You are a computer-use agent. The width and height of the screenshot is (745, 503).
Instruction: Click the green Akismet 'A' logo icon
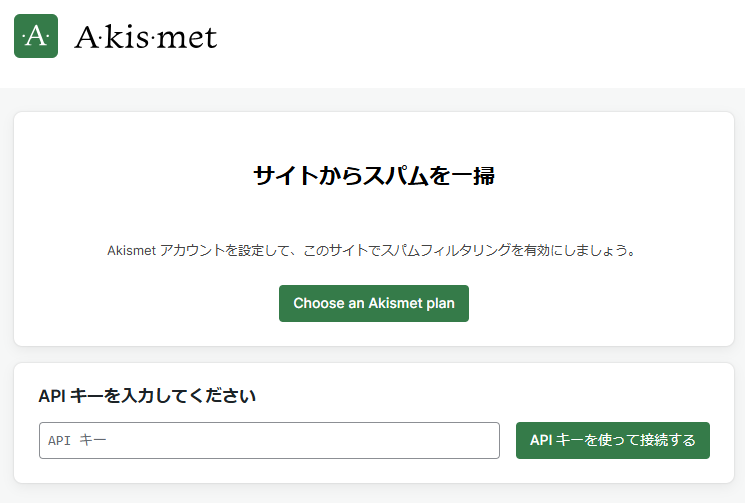pyautogui.click(x=36, y=36)
